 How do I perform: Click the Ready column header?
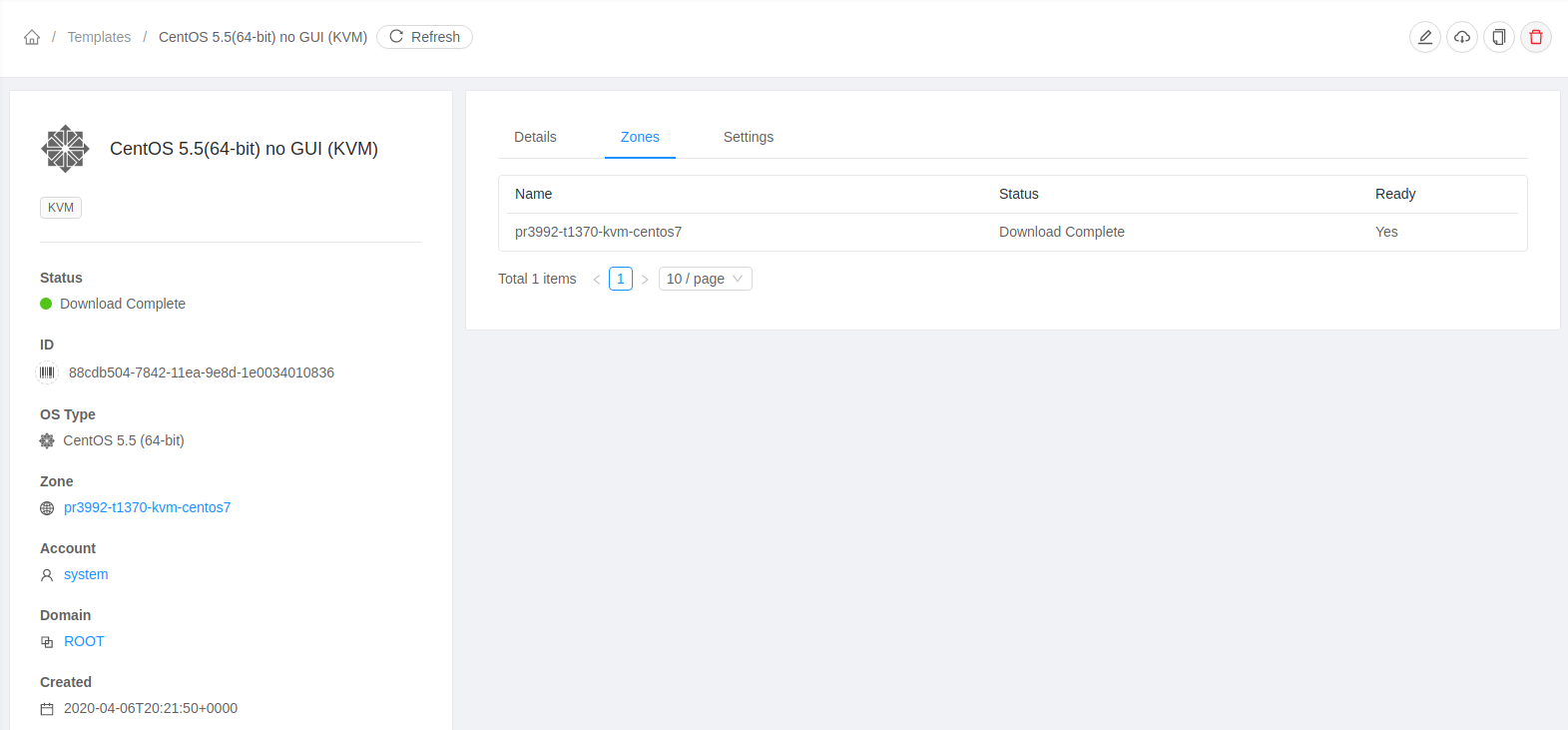1395,194
